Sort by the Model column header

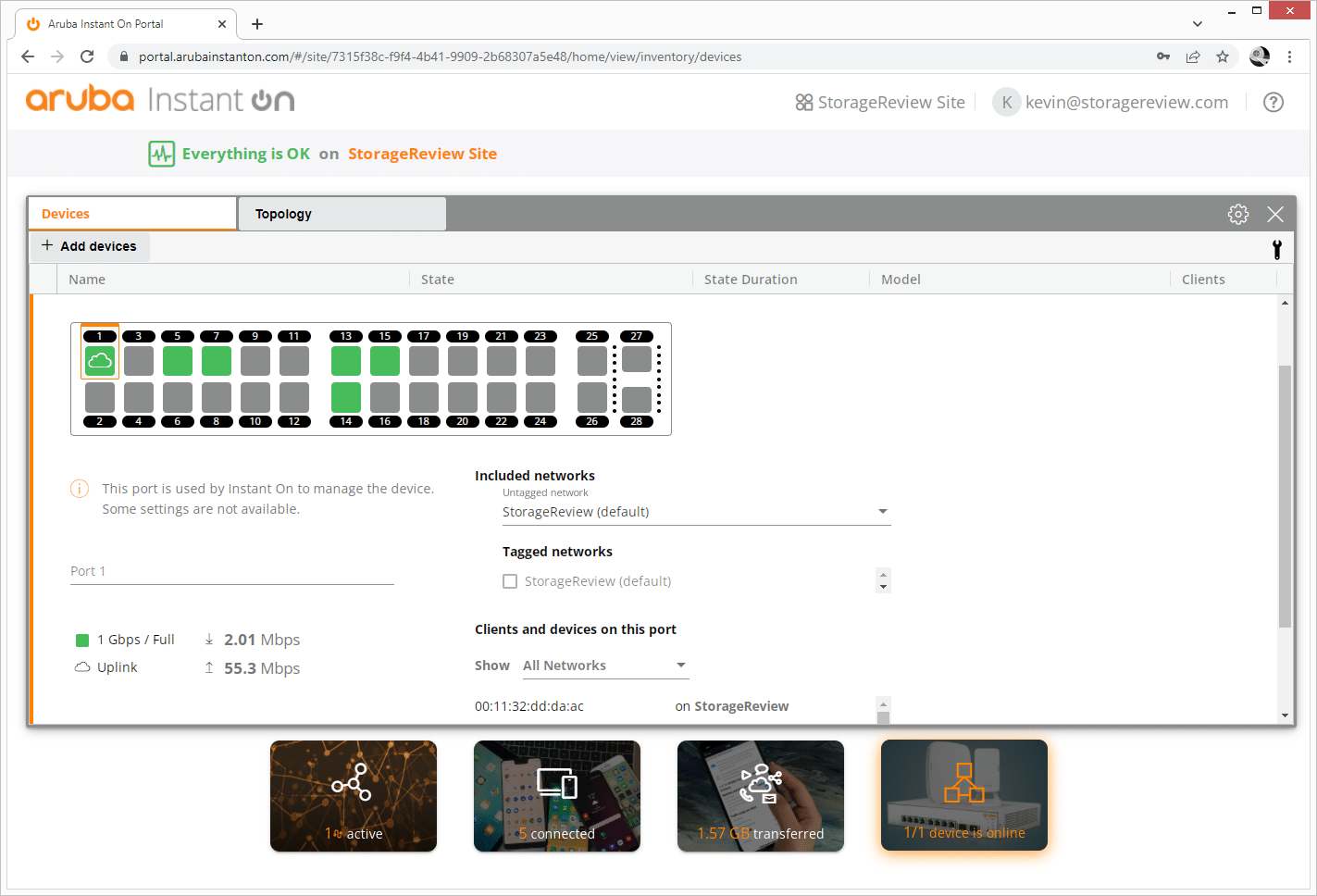pyautogui.click(x=901, y=280)
